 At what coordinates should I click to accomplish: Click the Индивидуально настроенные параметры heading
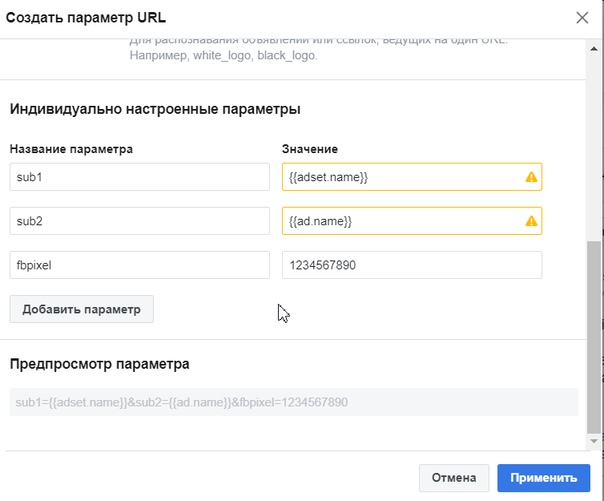pos(155,109)
